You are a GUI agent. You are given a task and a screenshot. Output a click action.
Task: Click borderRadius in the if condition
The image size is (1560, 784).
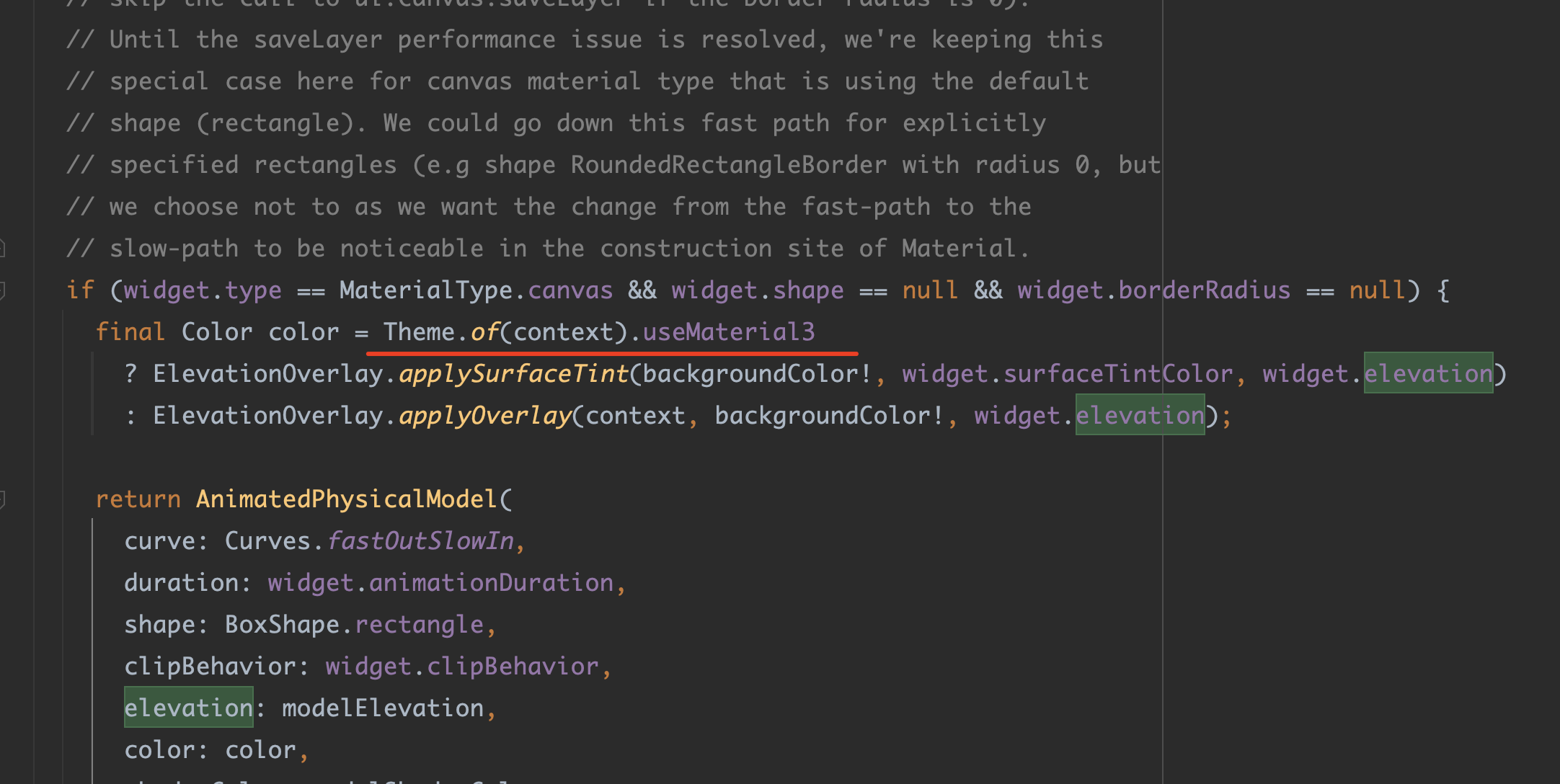(x=1204, y=290)
